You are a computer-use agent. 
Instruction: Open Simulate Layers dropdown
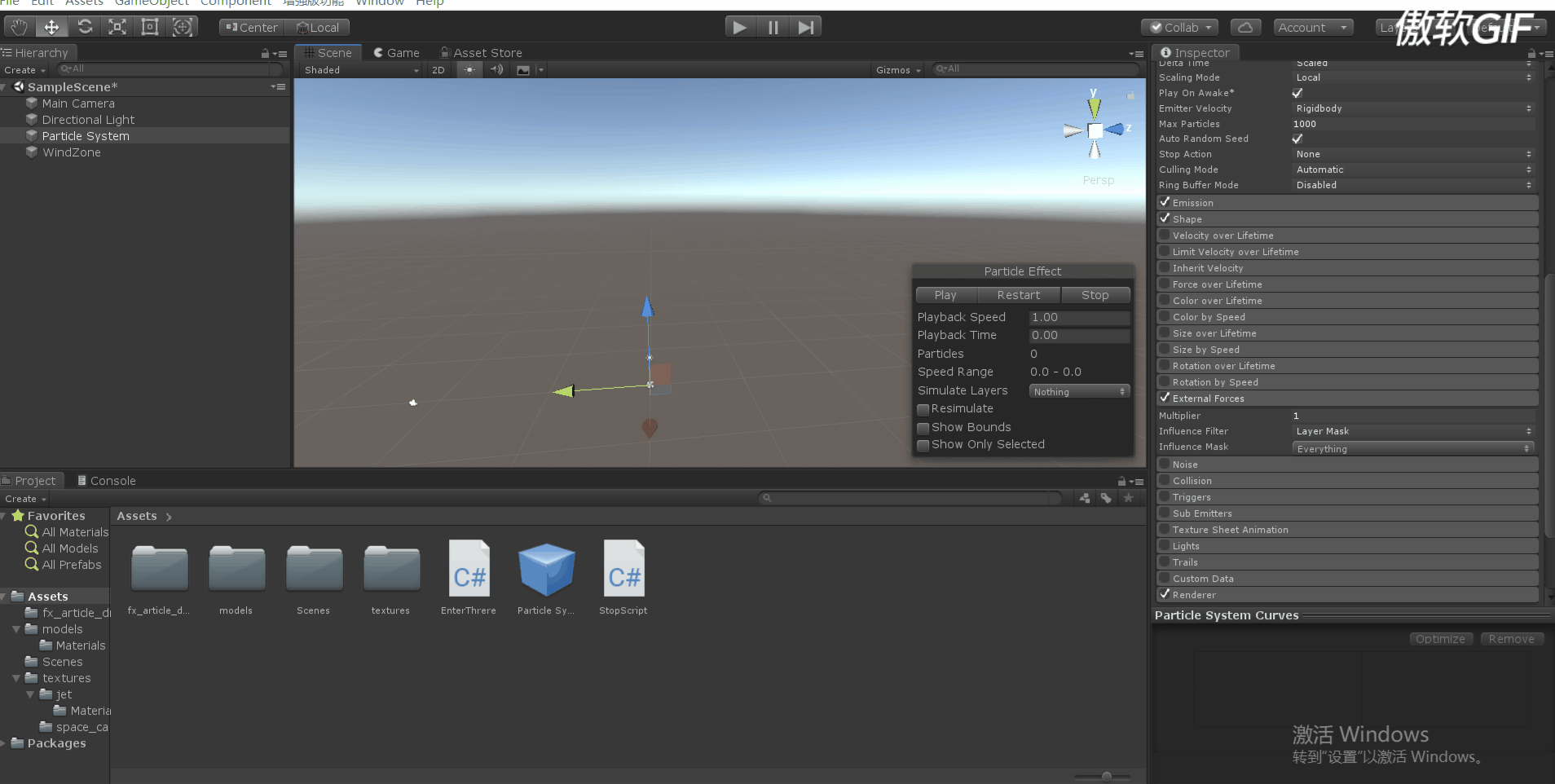(1079, 391)
